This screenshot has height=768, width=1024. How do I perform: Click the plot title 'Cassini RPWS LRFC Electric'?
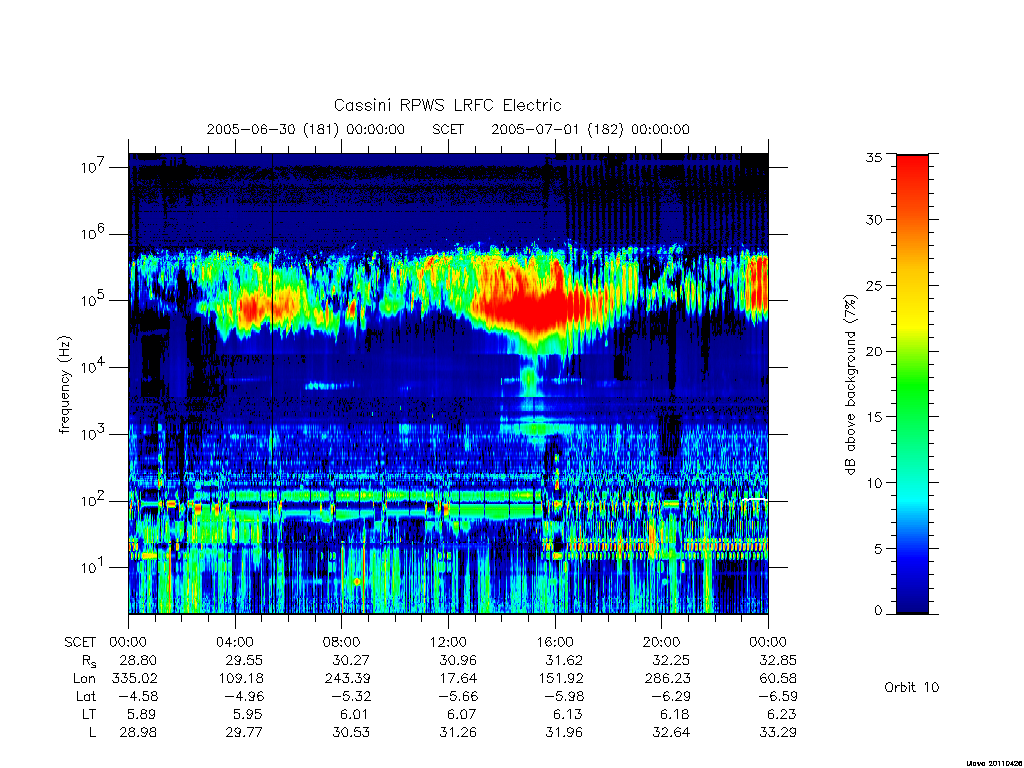click(x=447, y=105)
